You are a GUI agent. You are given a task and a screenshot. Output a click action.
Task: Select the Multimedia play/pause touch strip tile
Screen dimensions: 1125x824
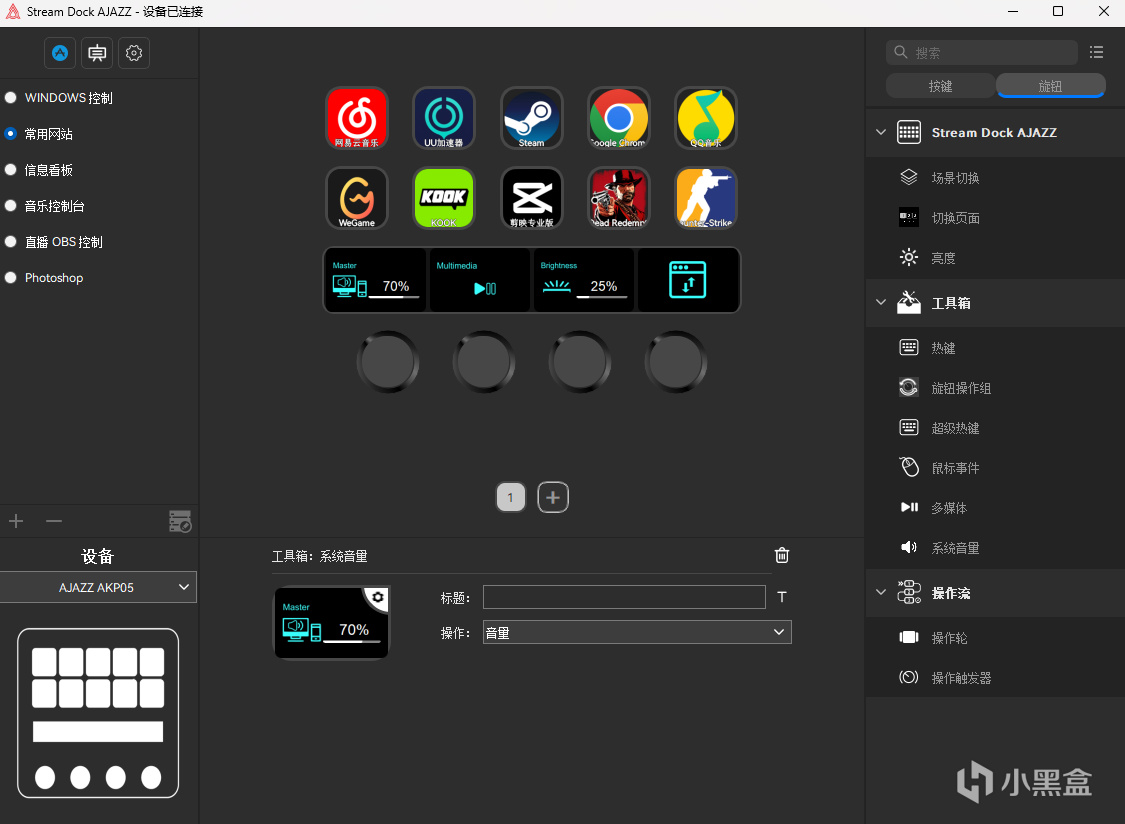[479, 280]
